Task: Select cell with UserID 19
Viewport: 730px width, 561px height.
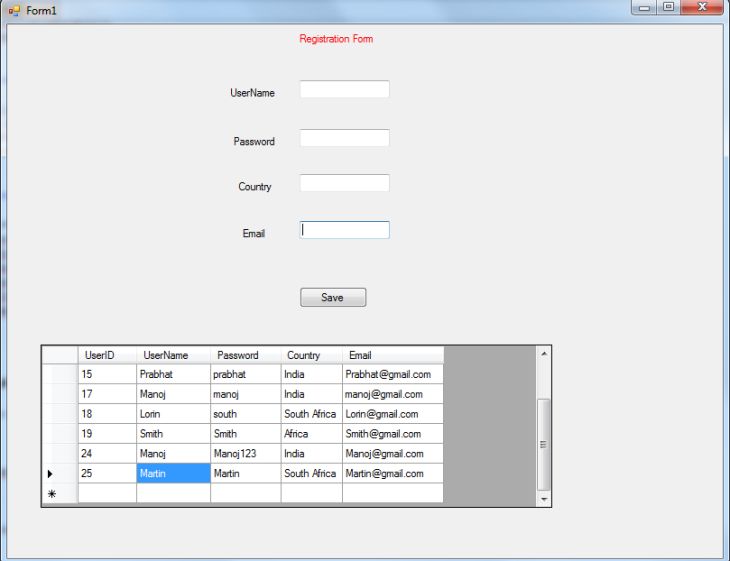Action: tap(107, 434)
